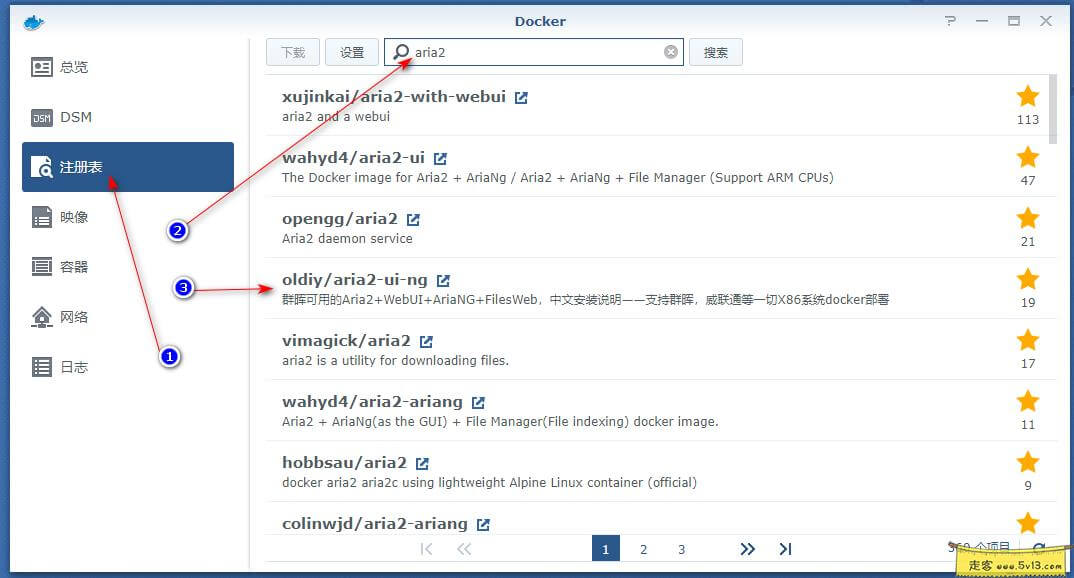Viewport: 1074px width, 578px height.
Task: Click the help question mark in title bar
Action: pos(949,20)
